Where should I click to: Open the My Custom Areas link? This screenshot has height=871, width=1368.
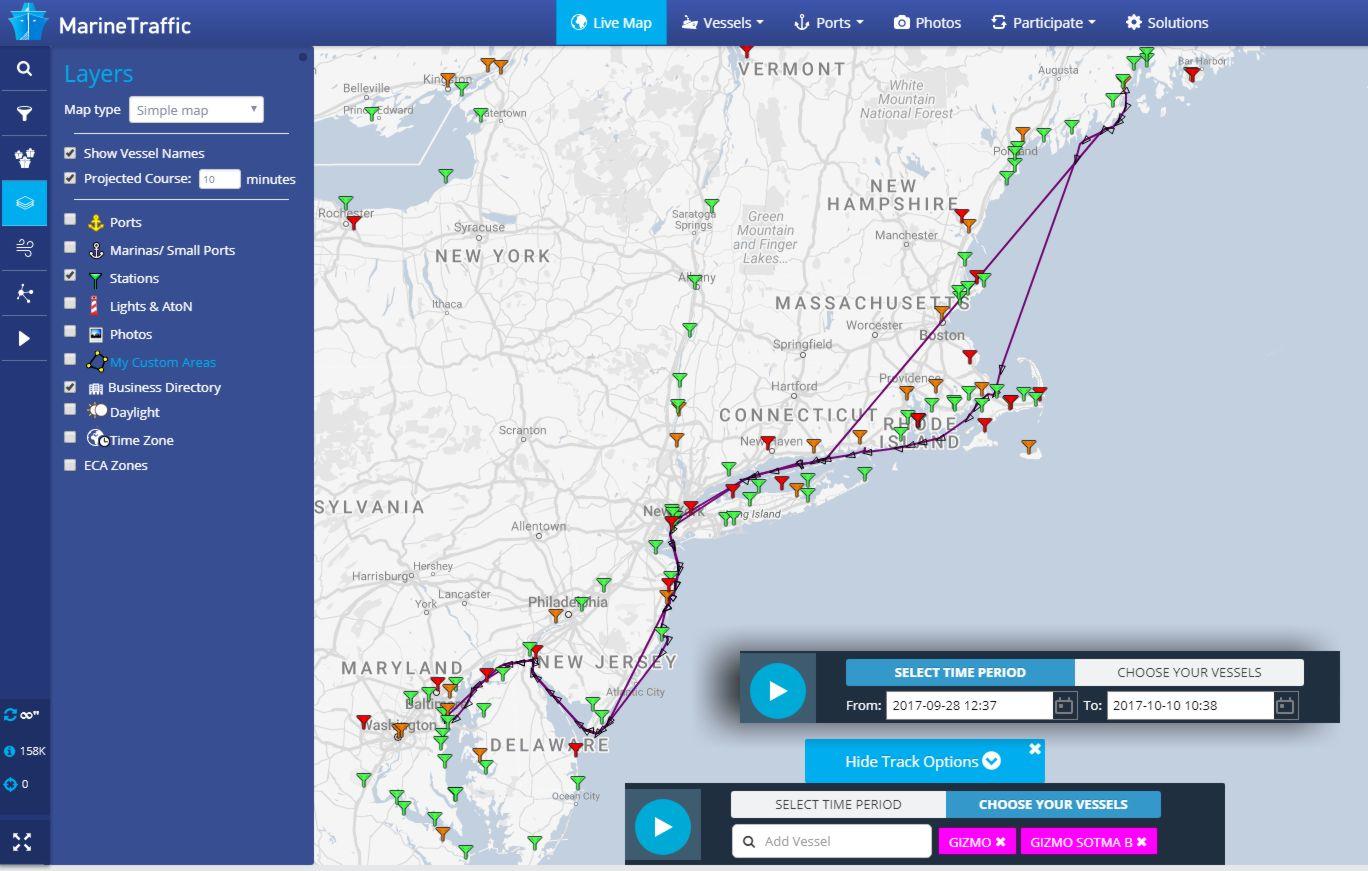pyautogui.click(x=163, y=362)
